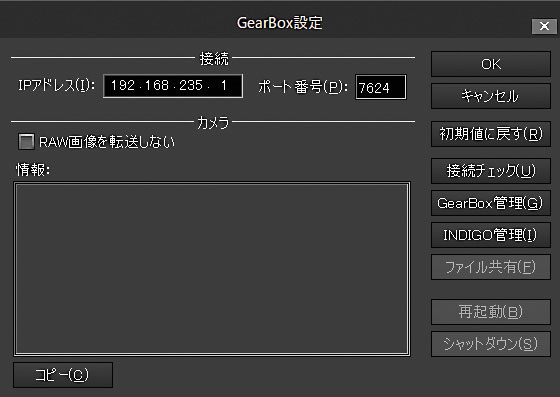This screenshot has height=397, width=560.
Task: Click the ポート番号(P): label
Action: 303,87
